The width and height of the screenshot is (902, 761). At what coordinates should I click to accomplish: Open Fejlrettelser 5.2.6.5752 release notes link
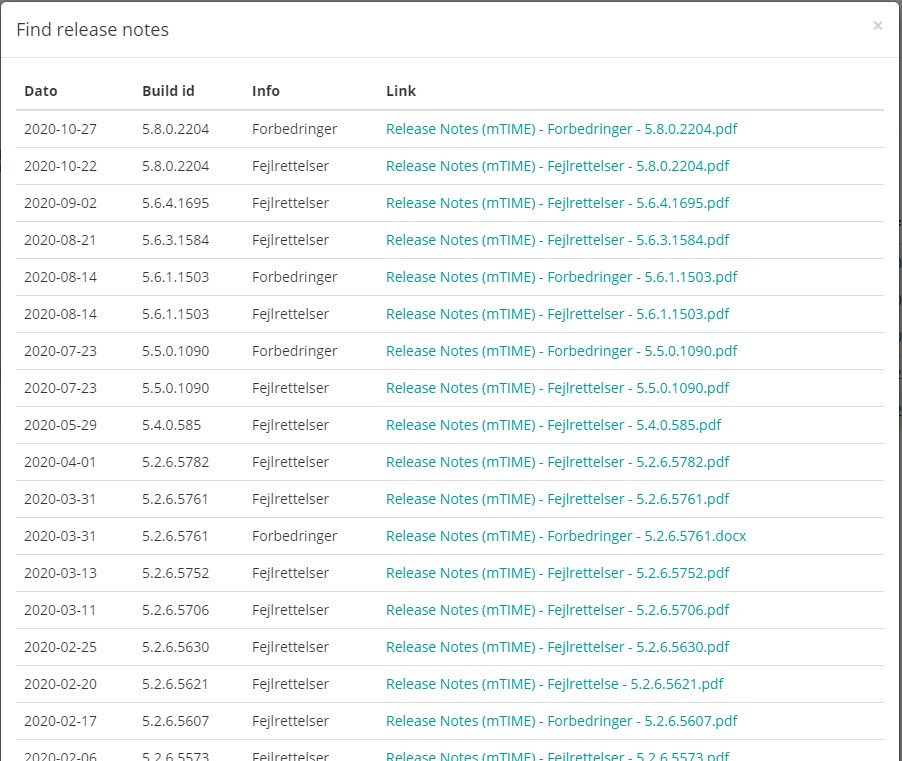pyautogui.click(x=557, y=573)
